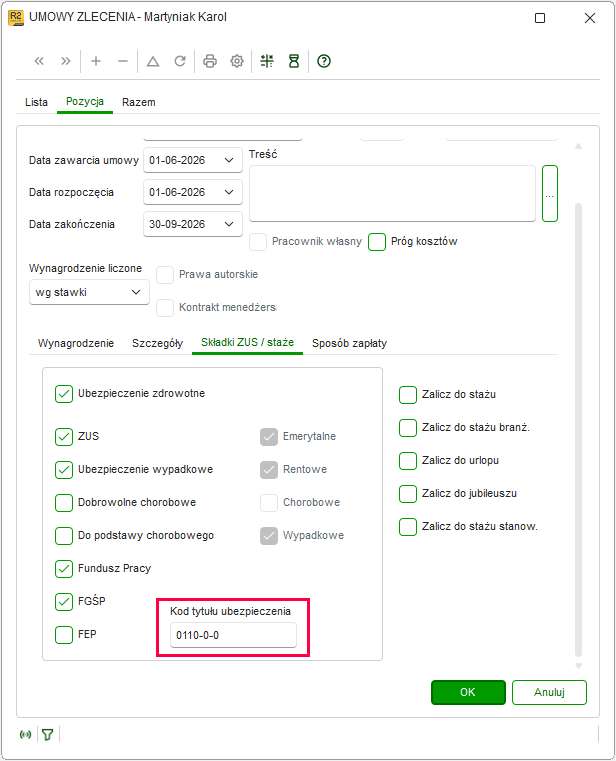Check Zalicz do urlopu option
Viewport: 616px width, 761px height.
pos(408,461)
